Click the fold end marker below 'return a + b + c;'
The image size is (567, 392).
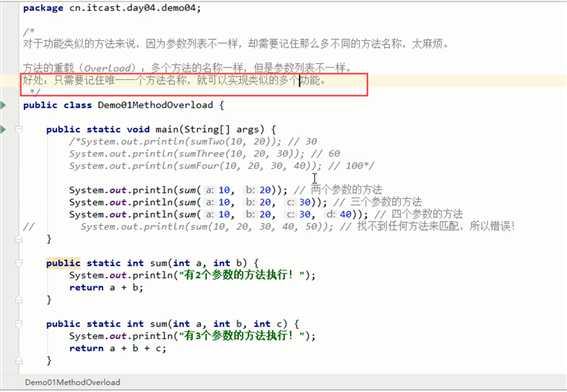click(19, 361)
